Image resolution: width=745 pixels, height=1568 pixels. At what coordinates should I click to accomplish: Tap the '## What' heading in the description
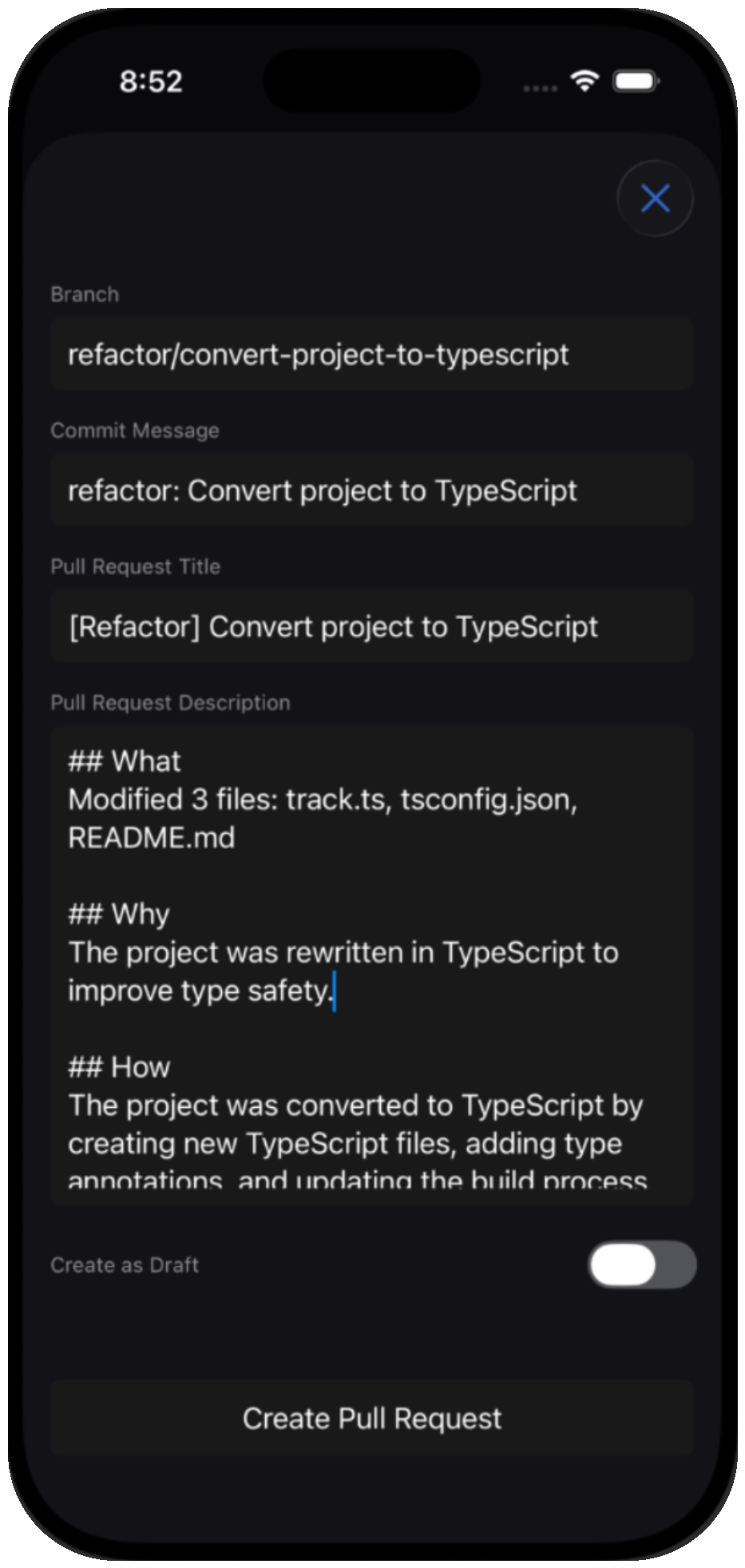click(x=124, y=760)
